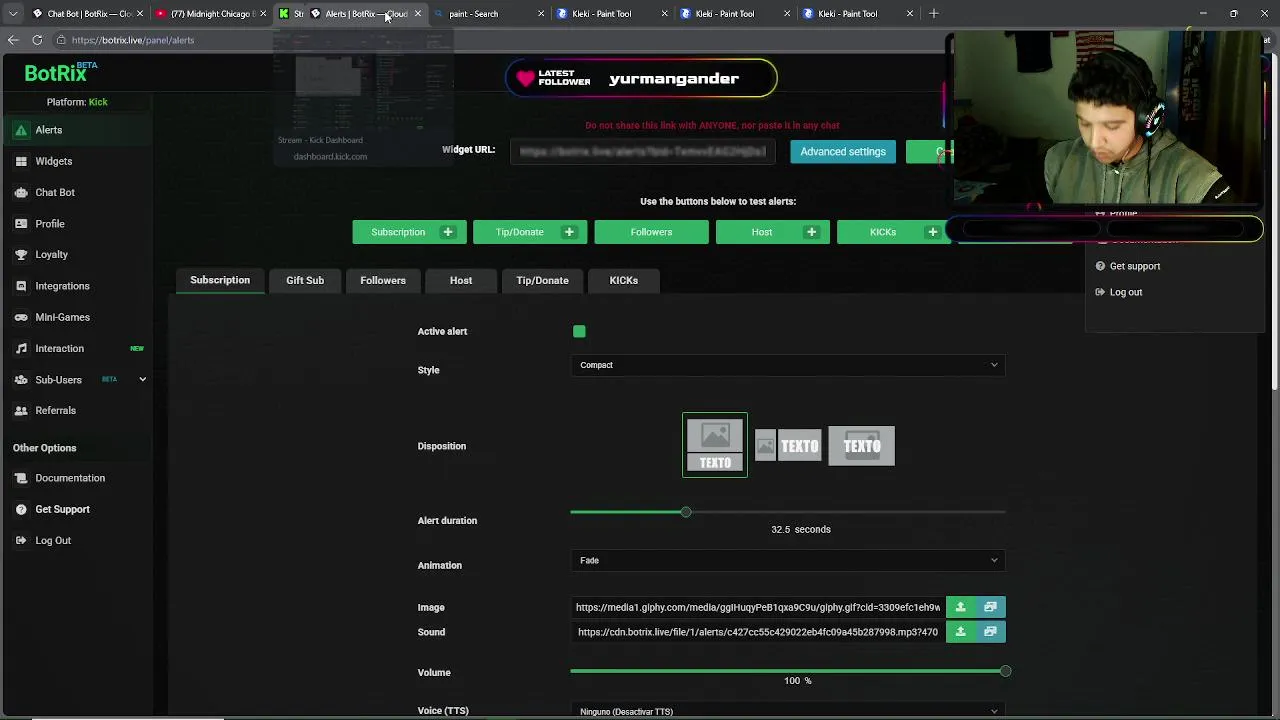
Task: Click the plus on Host test button
Action: (811, 232)
